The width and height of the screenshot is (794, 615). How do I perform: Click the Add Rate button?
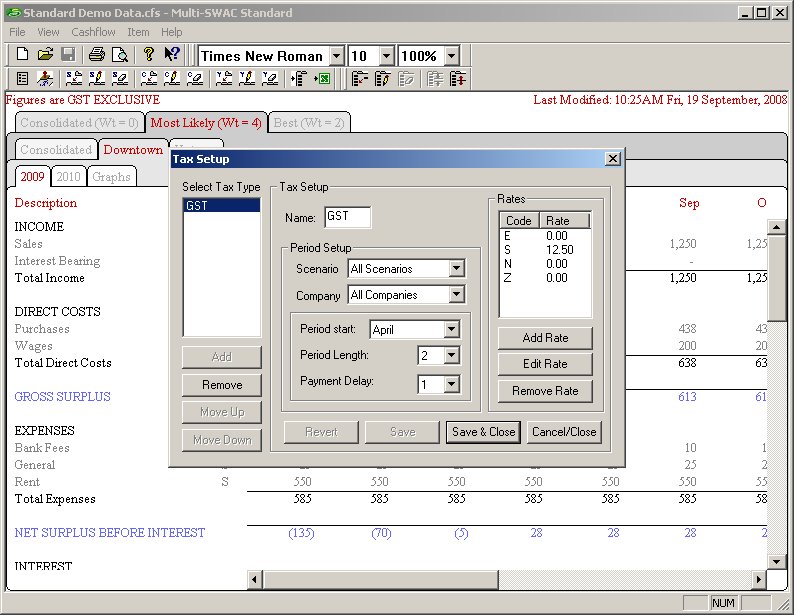545,338
